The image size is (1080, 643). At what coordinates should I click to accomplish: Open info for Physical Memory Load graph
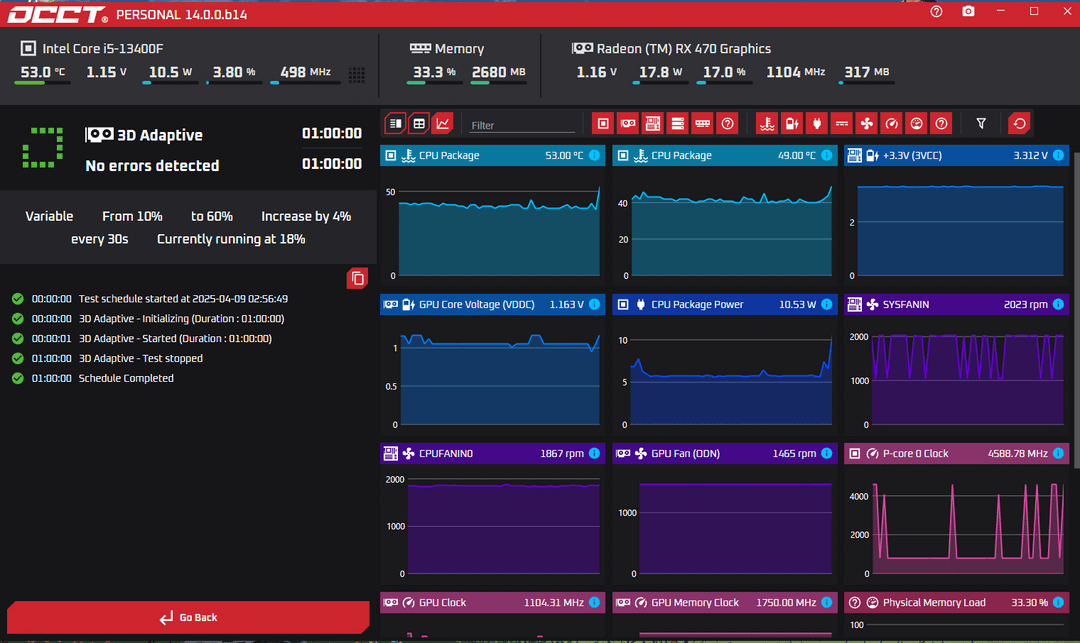point(1059,602)
